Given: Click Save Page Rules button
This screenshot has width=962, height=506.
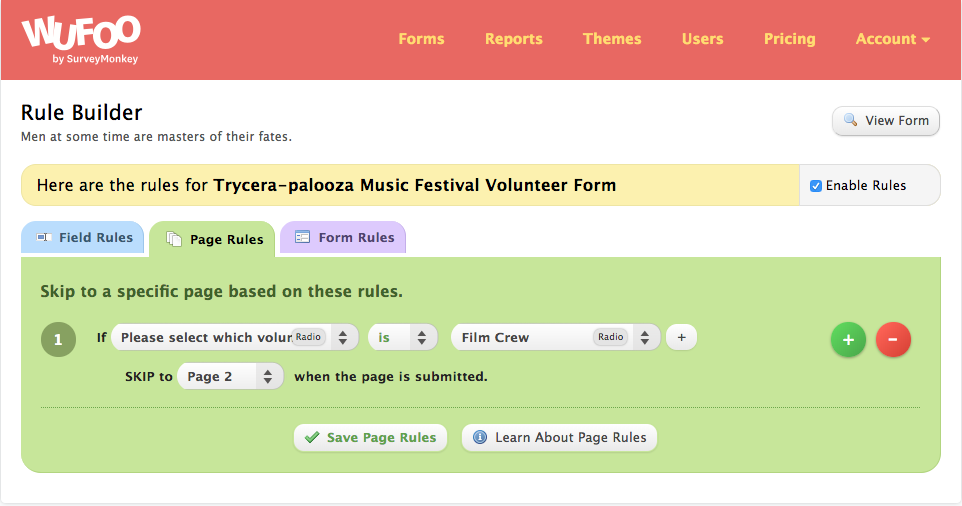Looking at the screenshot, I should [x=370, y=437].
